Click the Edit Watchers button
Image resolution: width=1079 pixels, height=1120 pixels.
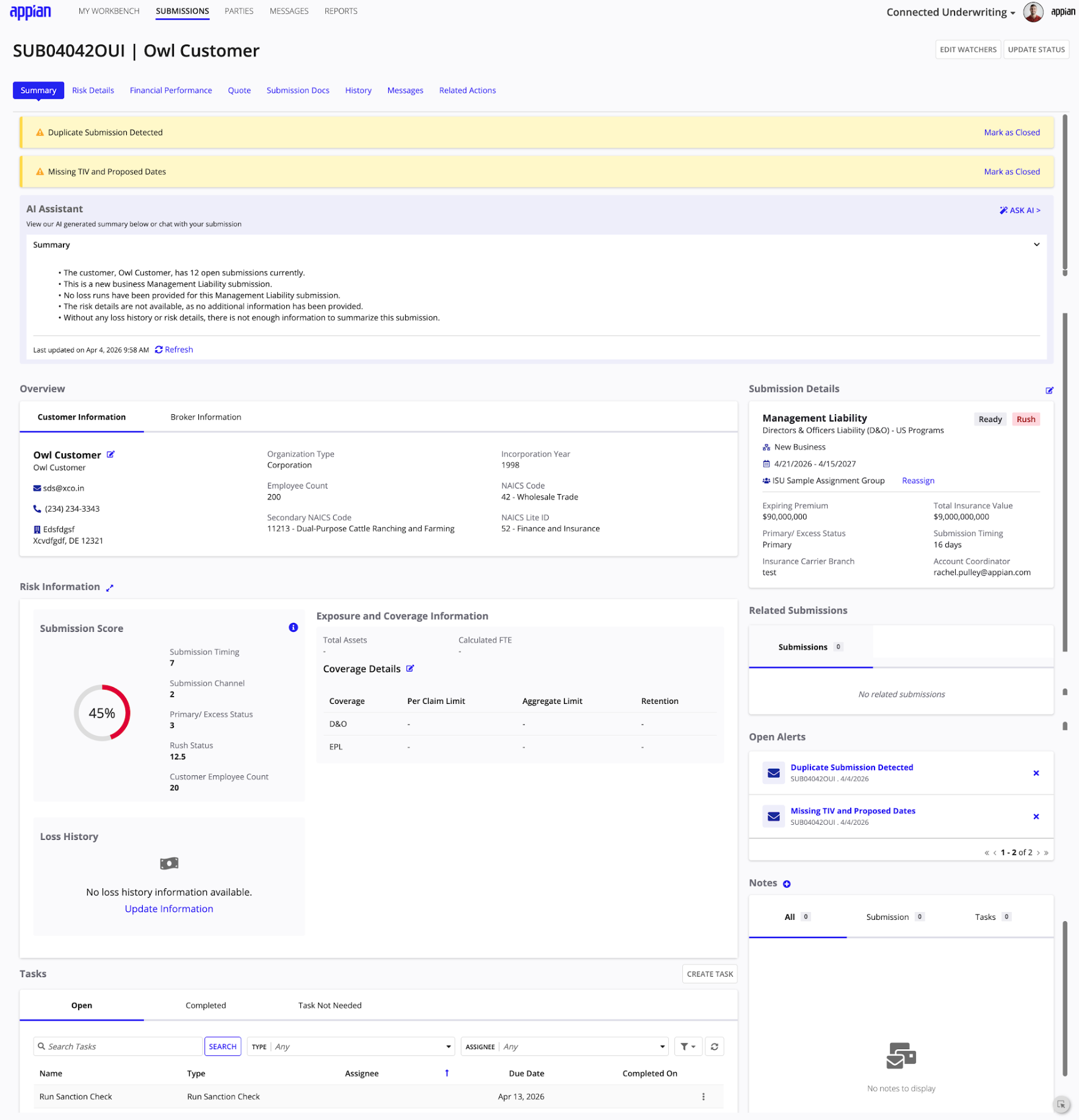(968, 49)
